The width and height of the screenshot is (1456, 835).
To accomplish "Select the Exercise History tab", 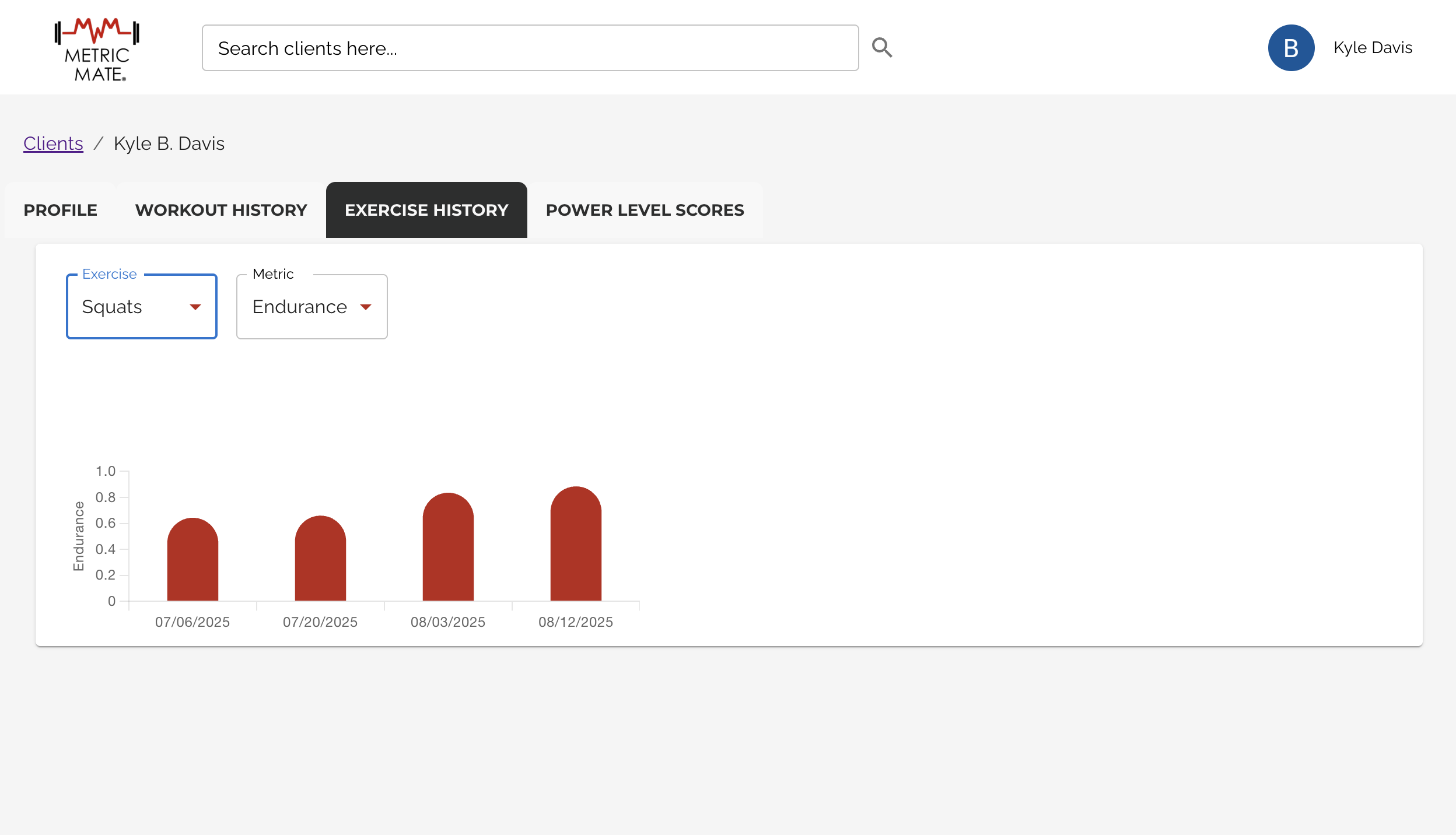I will (426, 210).
